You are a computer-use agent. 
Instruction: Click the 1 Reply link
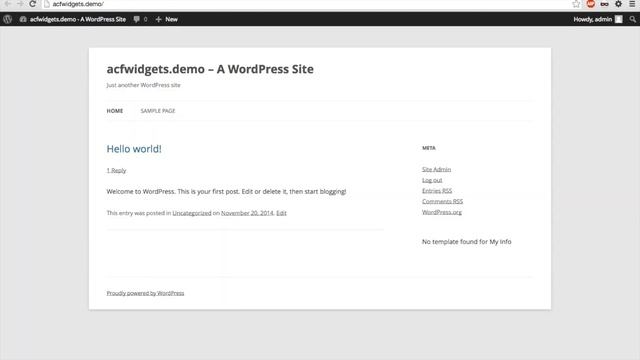click(116, 170)
